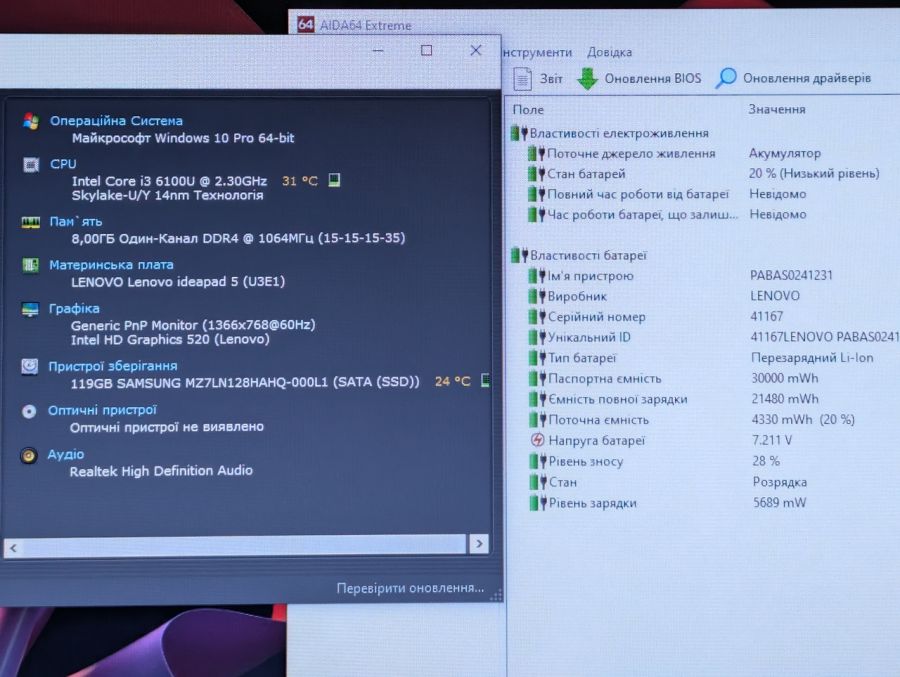900x677 pixels.
Task: Click the SSD temperature sensor icon next to 24 °C
Action: (x=485, y=380)
